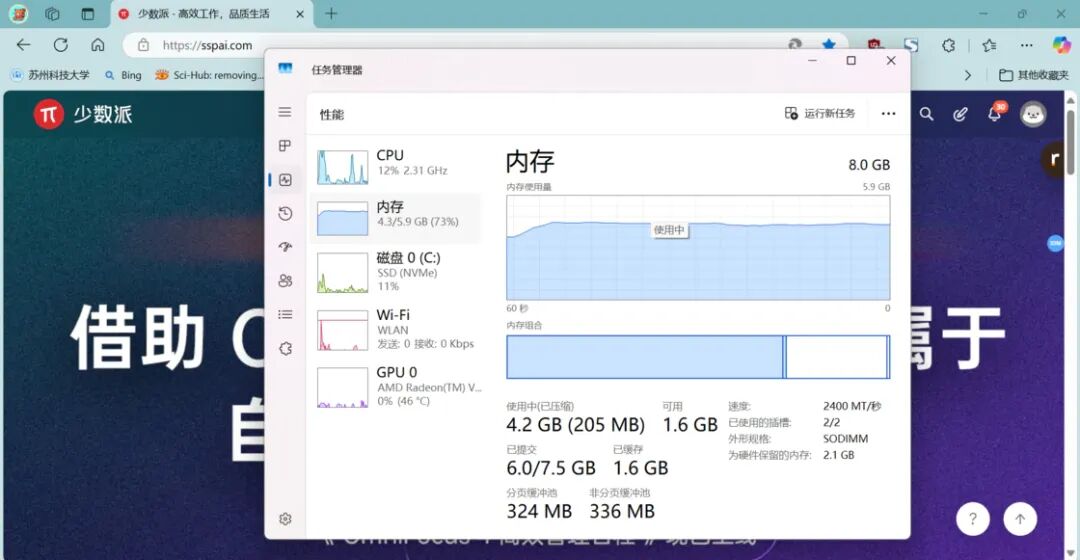Open Sci-Hub bookmark in favorites bar
1080x560 pixels.
pos(209,75)
